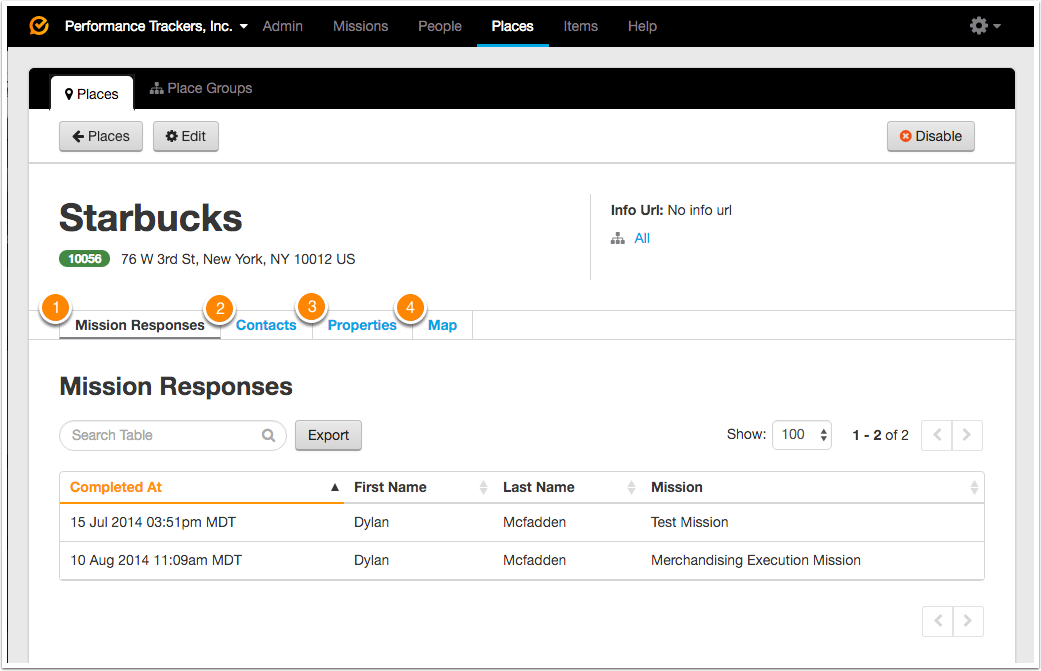The width and height of the screenshot is (1041, 671).
Task: Sort by First Name column
Action: point(418,487)
